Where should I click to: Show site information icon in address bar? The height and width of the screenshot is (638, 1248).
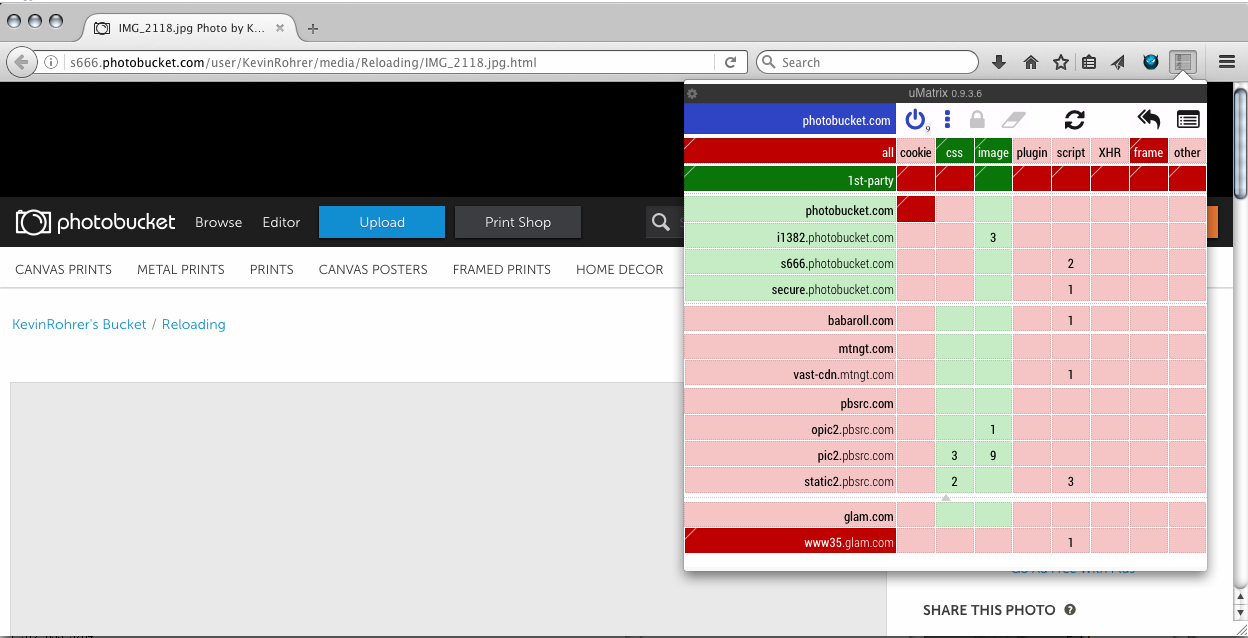click(51, 62)
